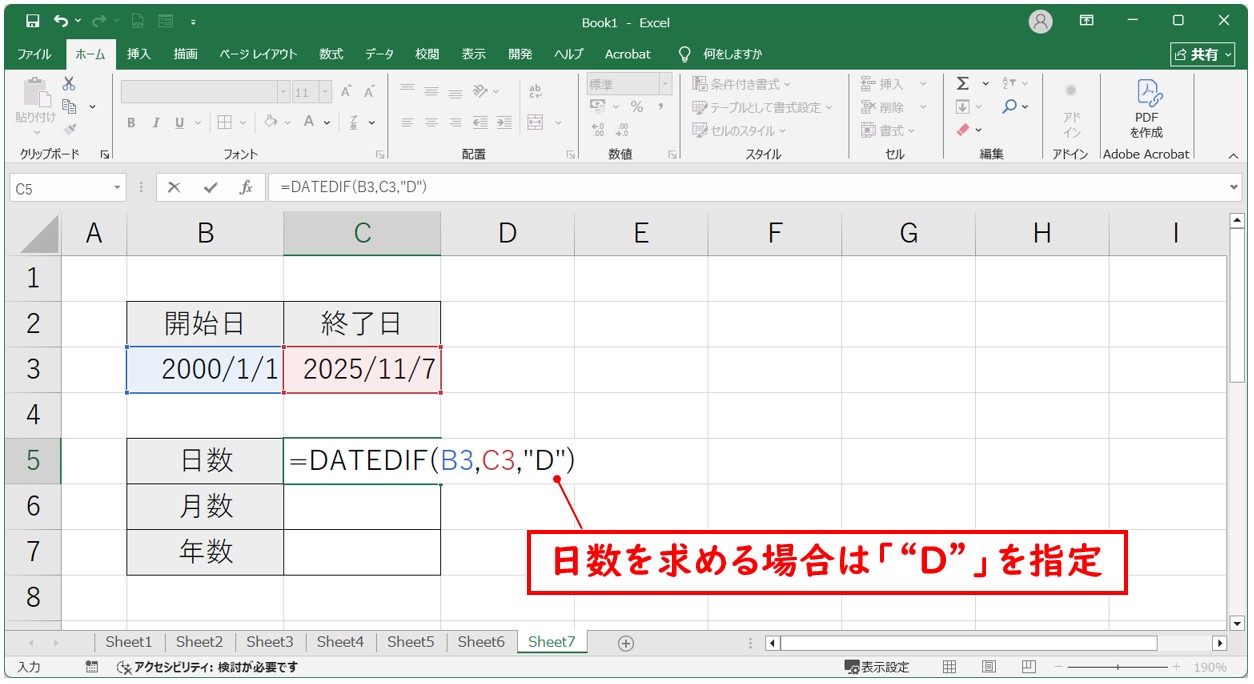The image size is (1254, 684).
Task: Toggle bold formatting with the B icon
Action: click(x=131, y=123)
